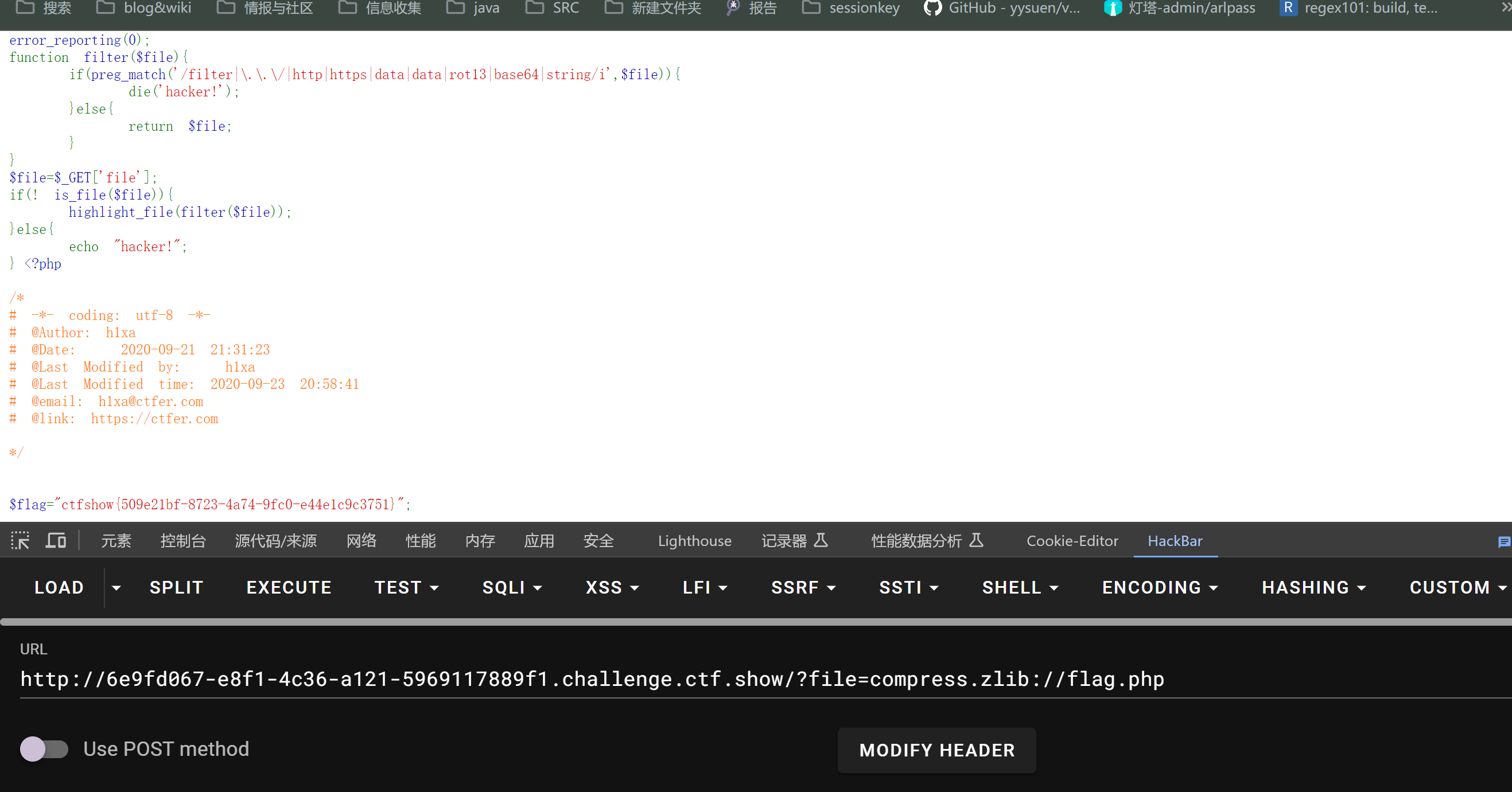1512x792 pixels.
Task: Switch to the Cookie-Editor tab
Action: (1072, 541)
